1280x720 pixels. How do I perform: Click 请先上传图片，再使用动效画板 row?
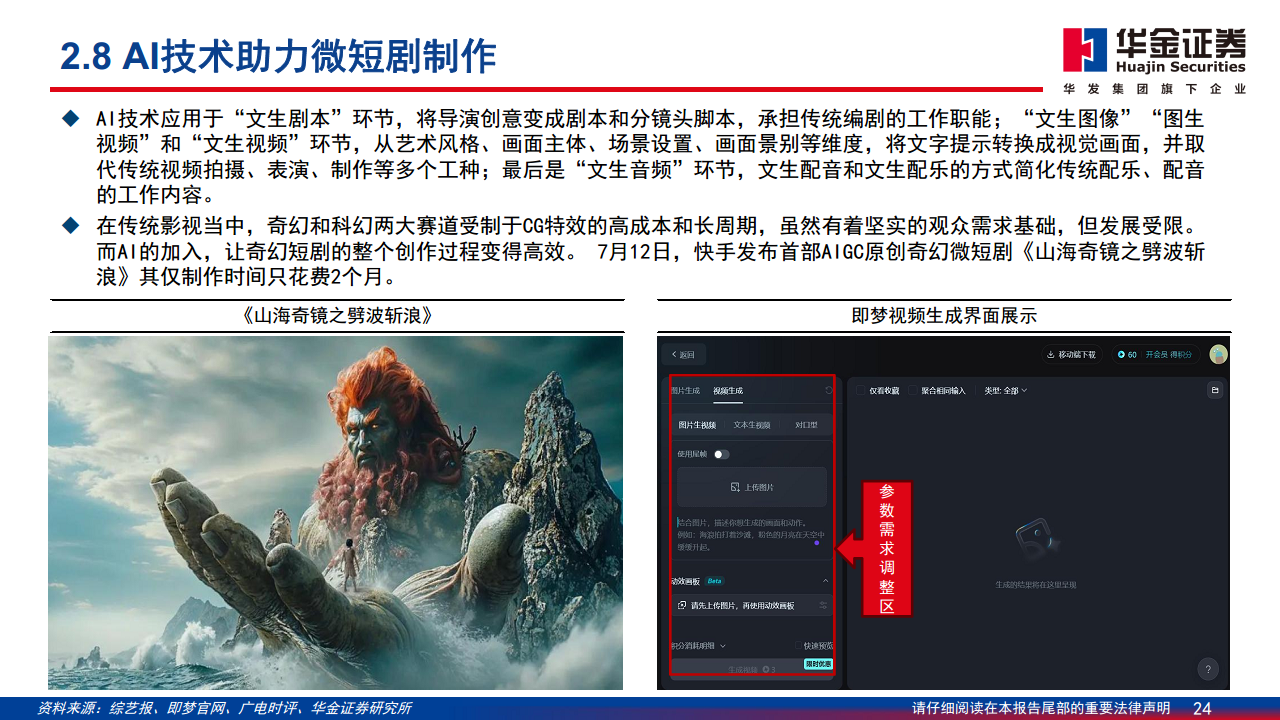click(x=752, y=606)
